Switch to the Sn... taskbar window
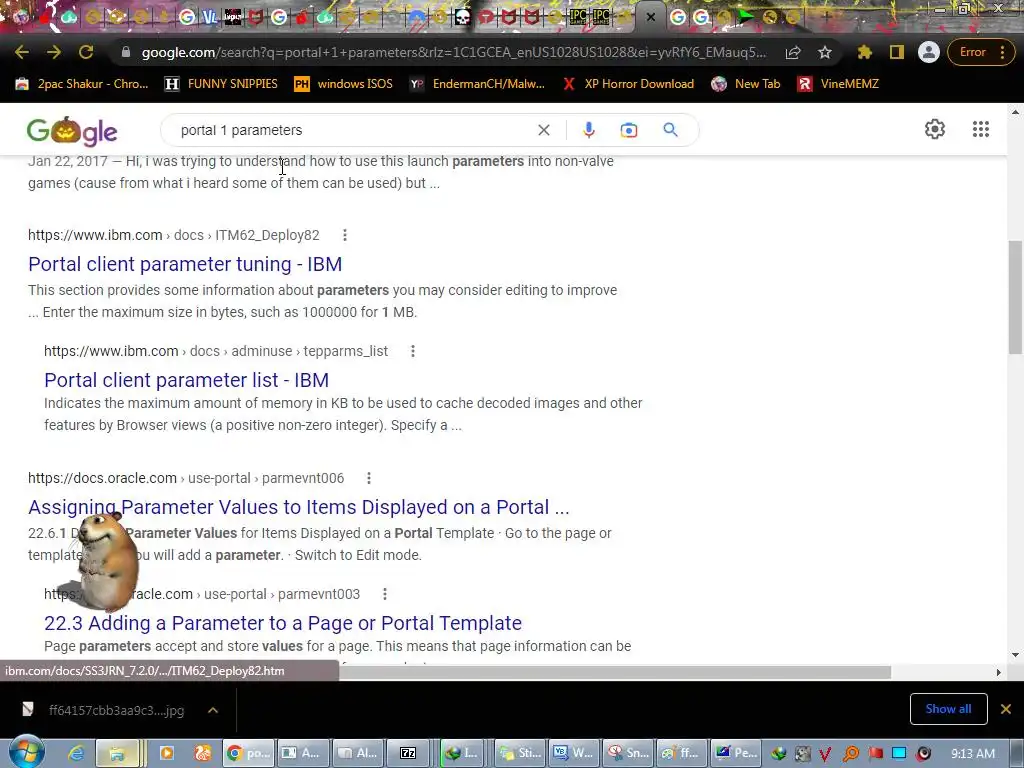1024x768 pixels. pyautogui.click(x=627, y=753)
